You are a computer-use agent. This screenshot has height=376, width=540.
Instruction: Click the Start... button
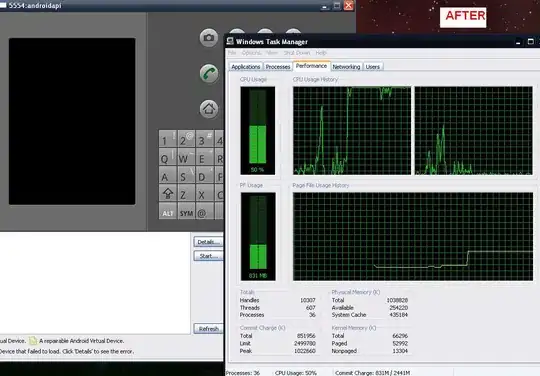[208, 256]
